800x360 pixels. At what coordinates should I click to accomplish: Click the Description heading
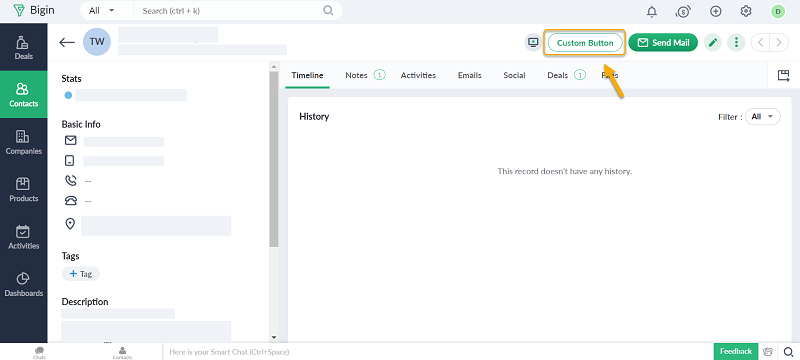(x=85, y=302)
